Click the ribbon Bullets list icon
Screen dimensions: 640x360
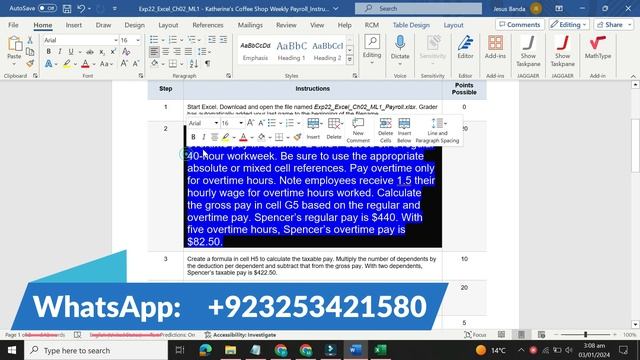(x=154, y=40)
